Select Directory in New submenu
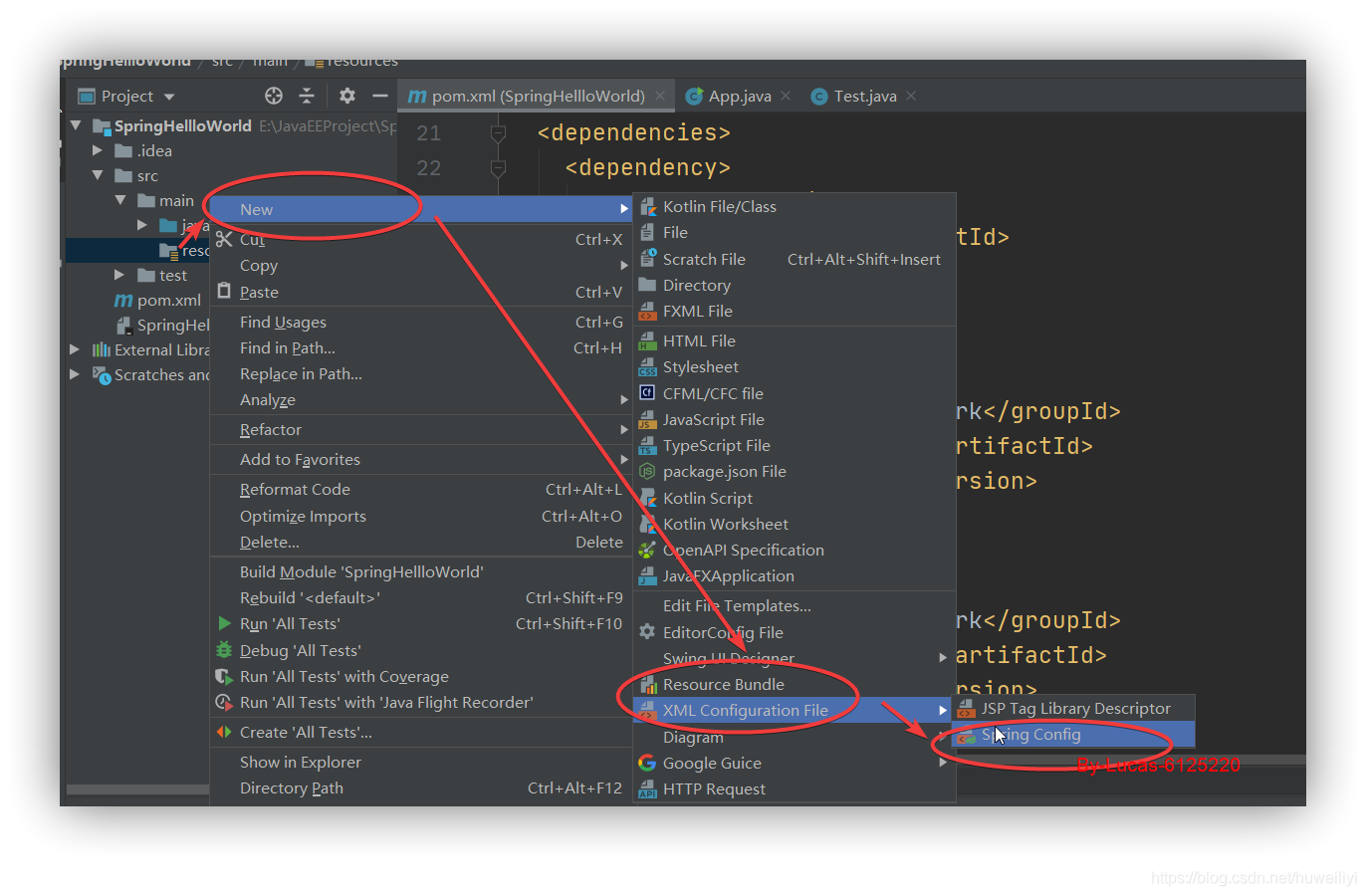The image size is (1366, 896). point(795,285)
